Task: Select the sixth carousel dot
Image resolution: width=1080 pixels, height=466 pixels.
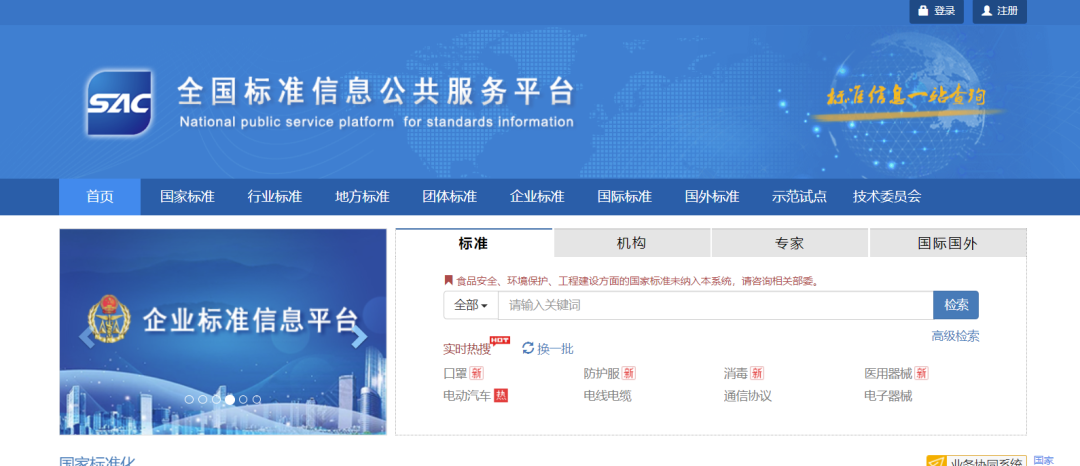Action: pyautogui.click(x=257, y=399)
